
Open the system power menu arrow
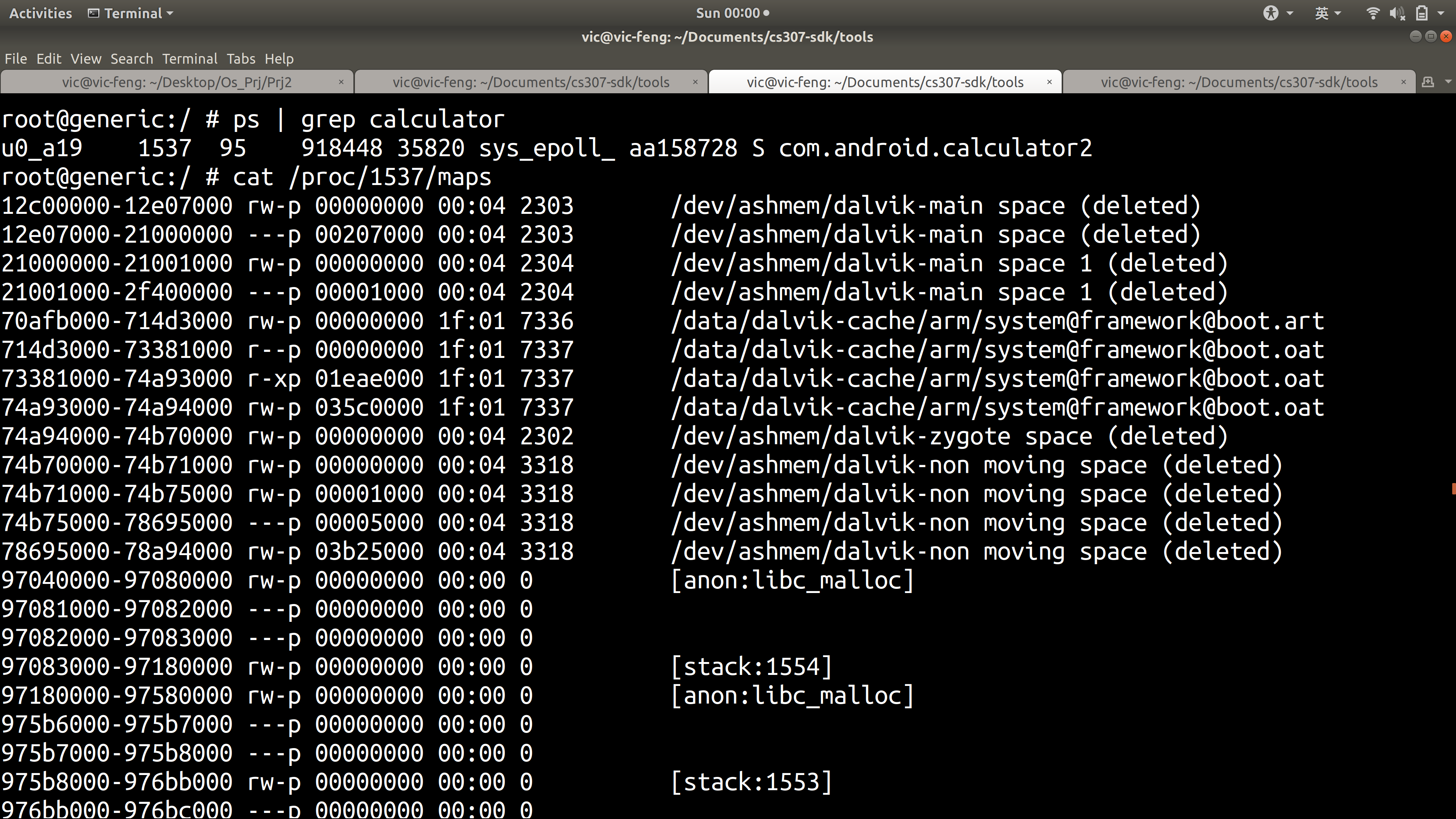tap(1441, 13)
